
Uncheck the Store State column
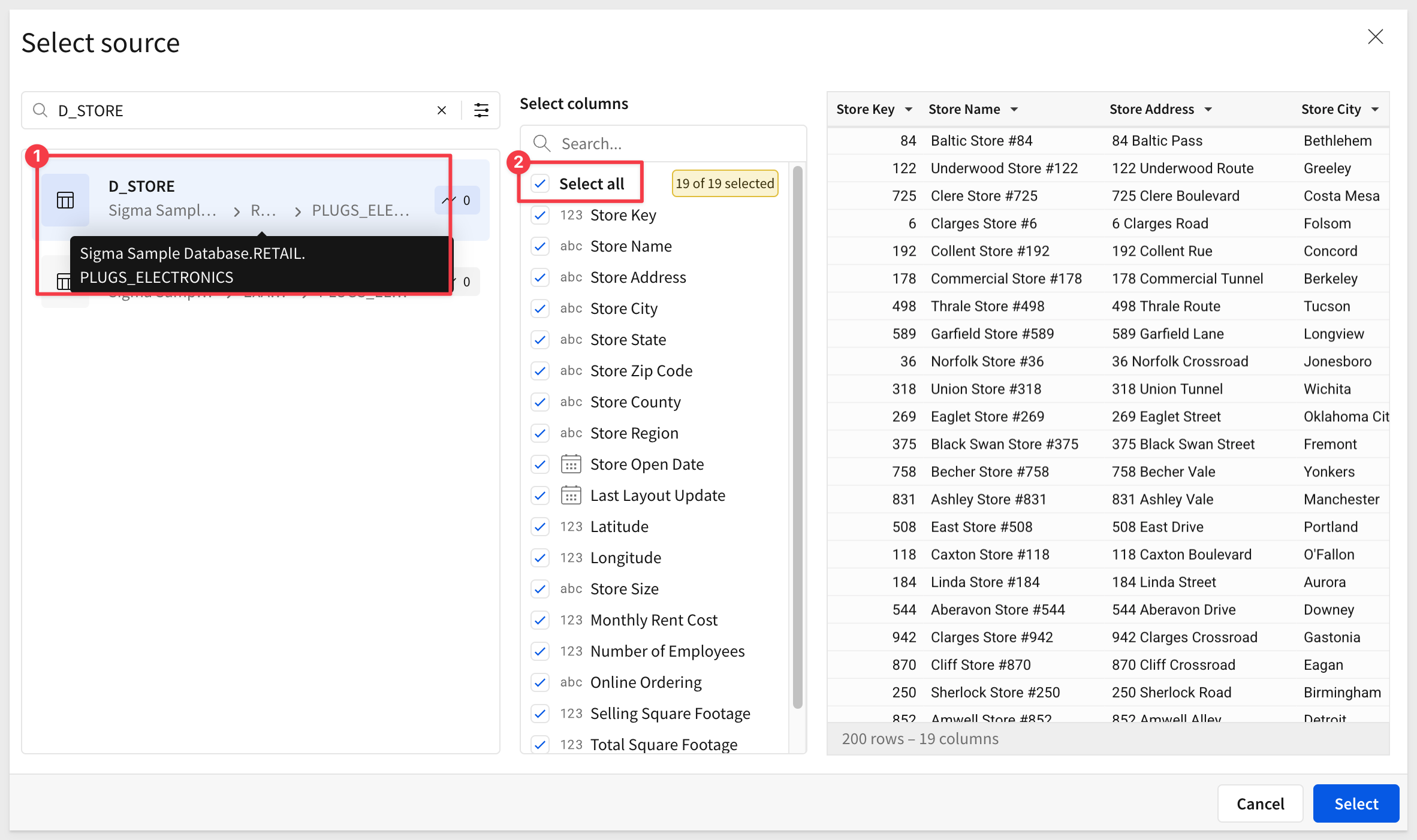[540, 340]
